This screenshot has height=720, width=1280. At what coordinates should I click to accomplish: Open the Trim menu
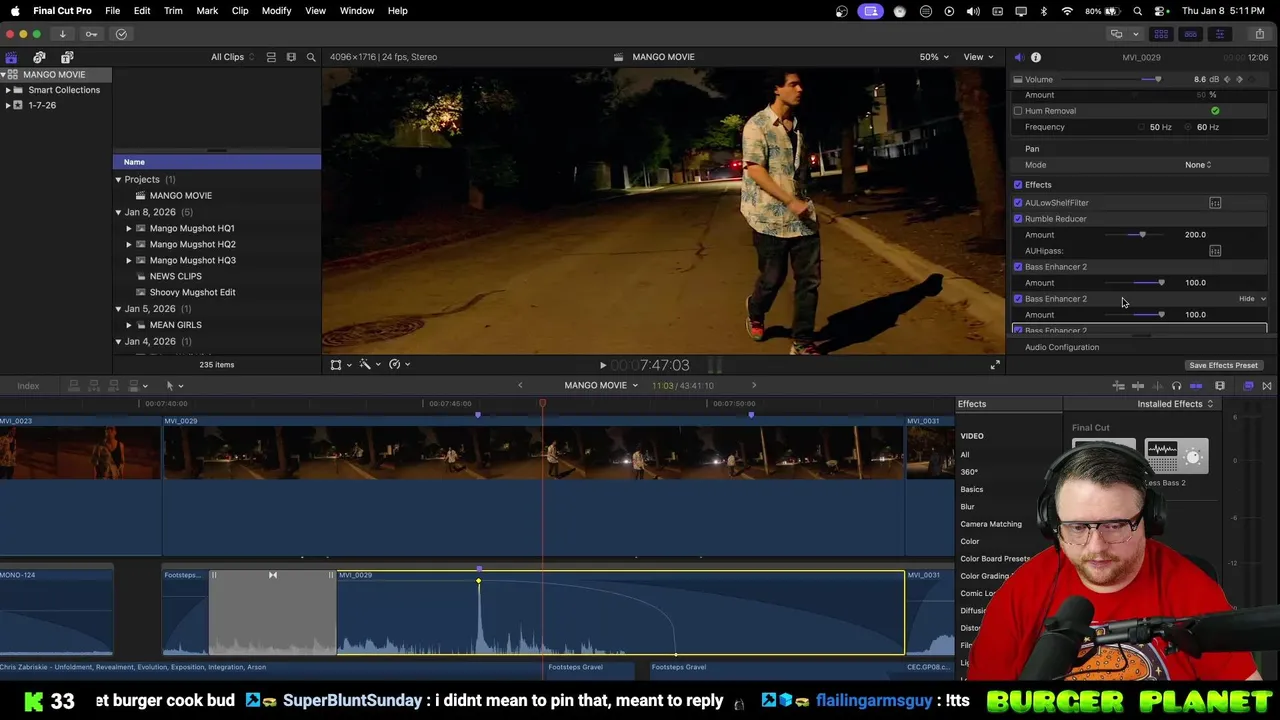173,11
